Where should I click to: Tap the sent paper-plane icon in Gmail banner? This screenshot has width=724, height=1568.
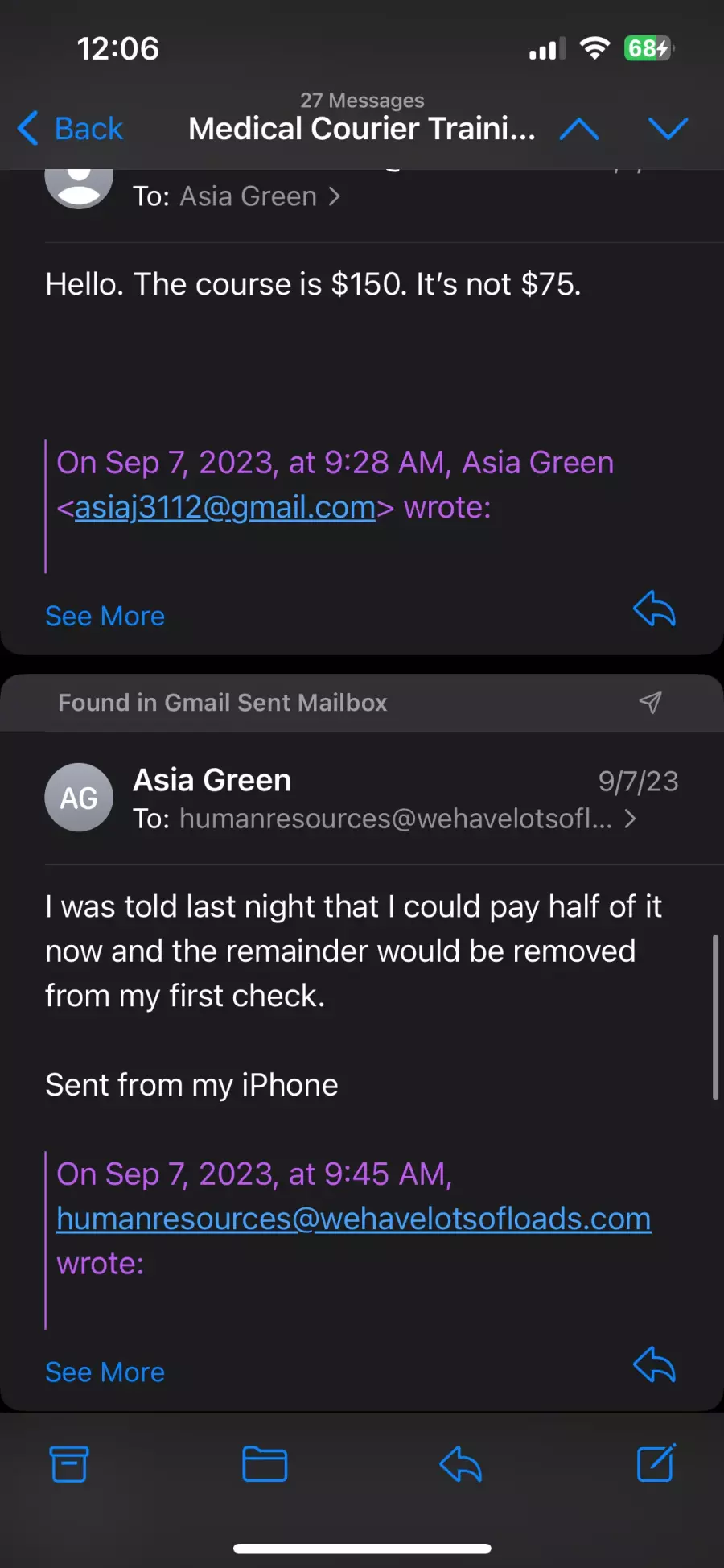tap(650, 703)
